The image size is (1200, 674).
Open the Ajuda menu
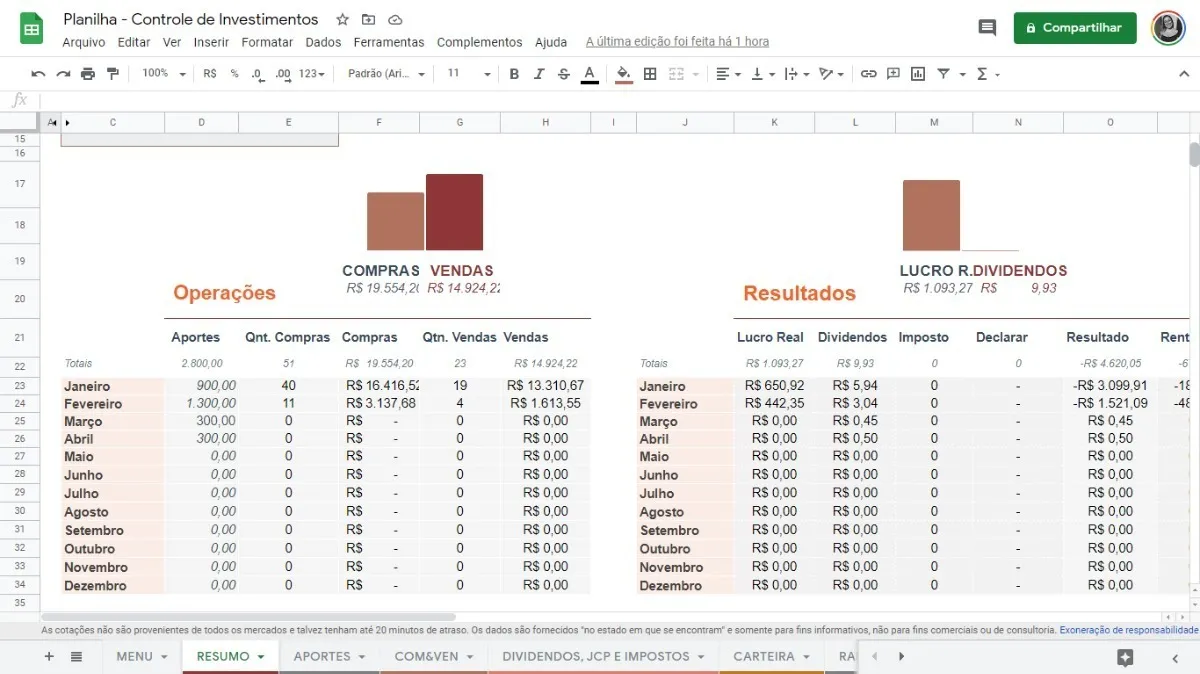point(551,42)
